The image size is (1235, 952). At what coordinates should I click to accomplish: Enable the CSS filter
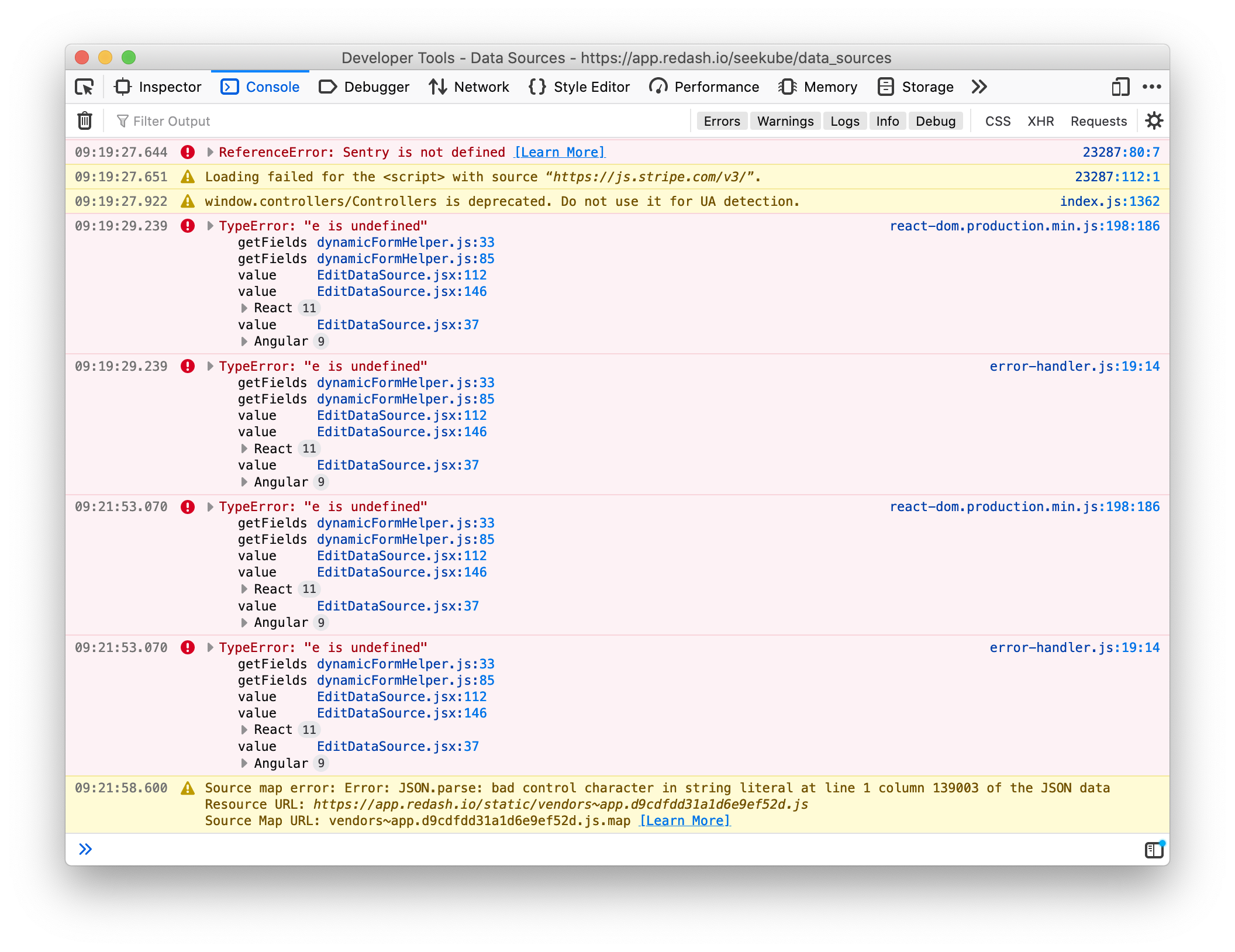(998, 121)
